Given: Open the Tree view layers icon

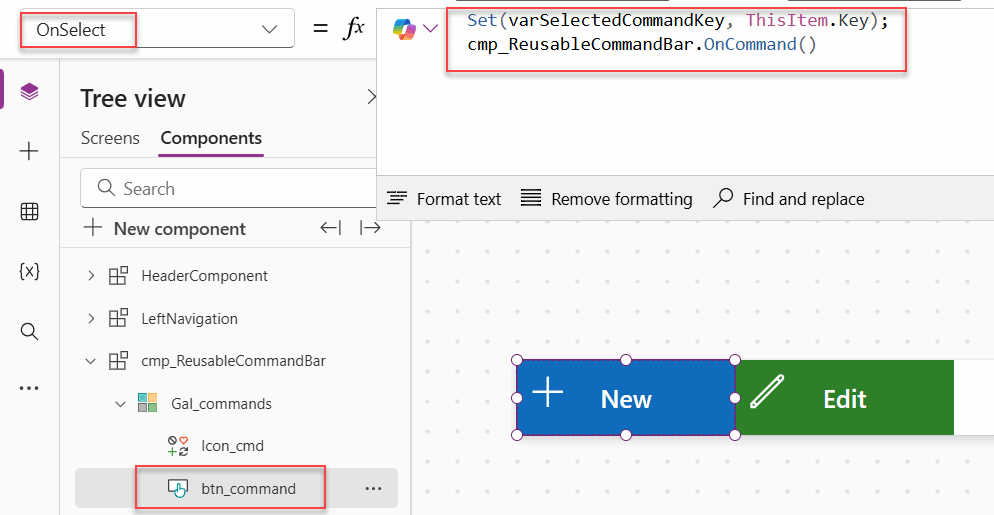Looking at the screenshot, I should [29, 92].
